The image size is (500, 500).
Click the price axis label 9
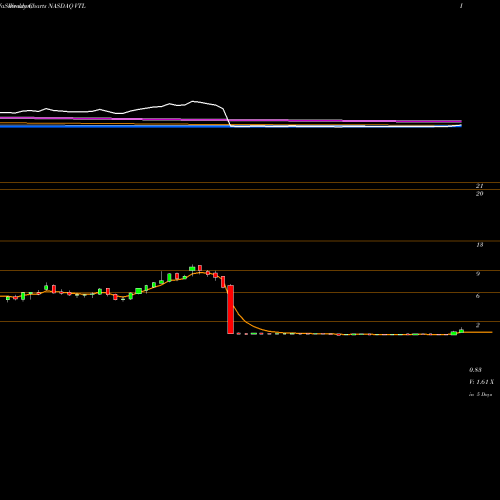[x=478, y=274]
